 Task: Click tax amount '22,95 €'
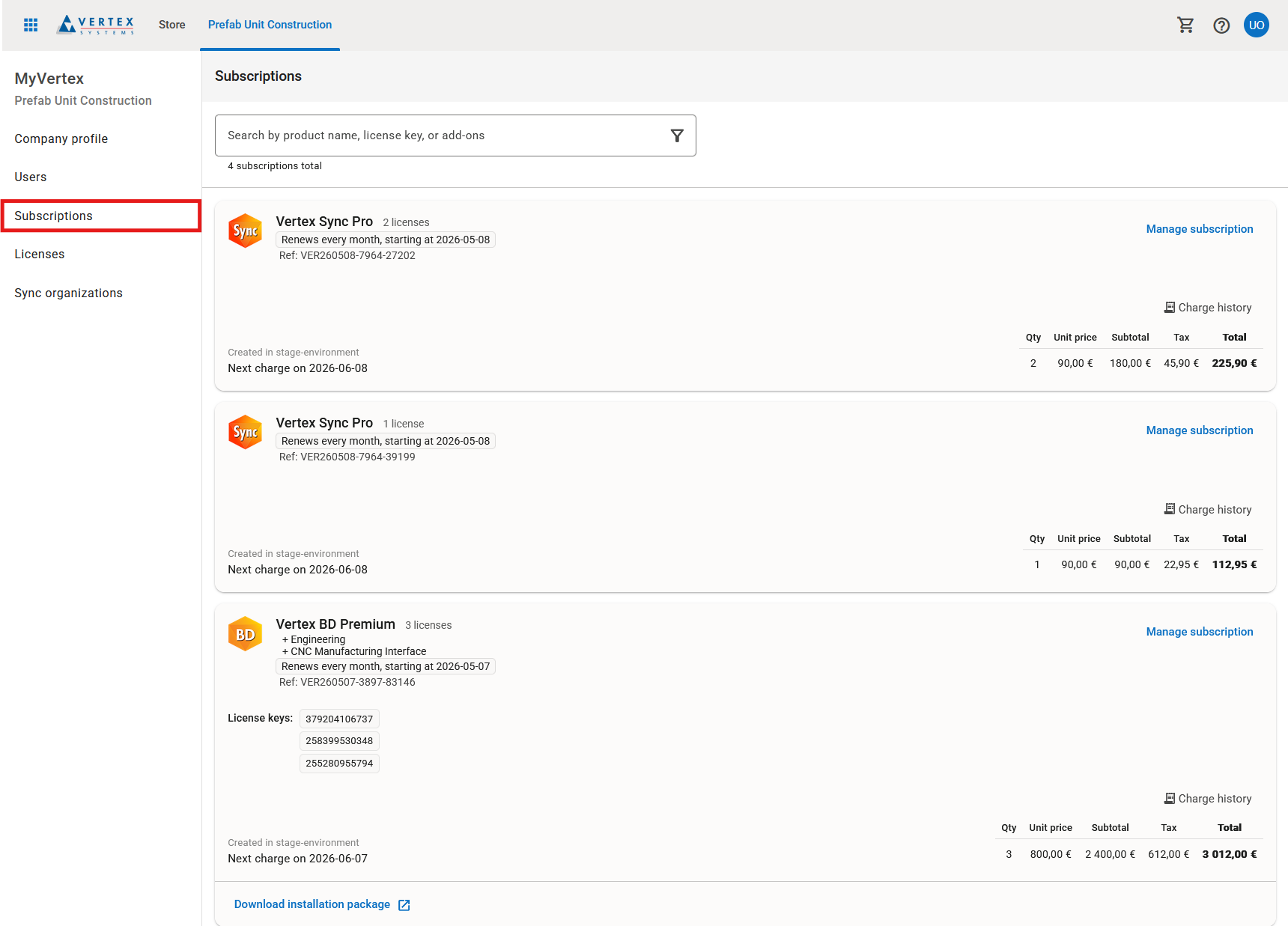pyautogui.click(x=1182, y=564)
